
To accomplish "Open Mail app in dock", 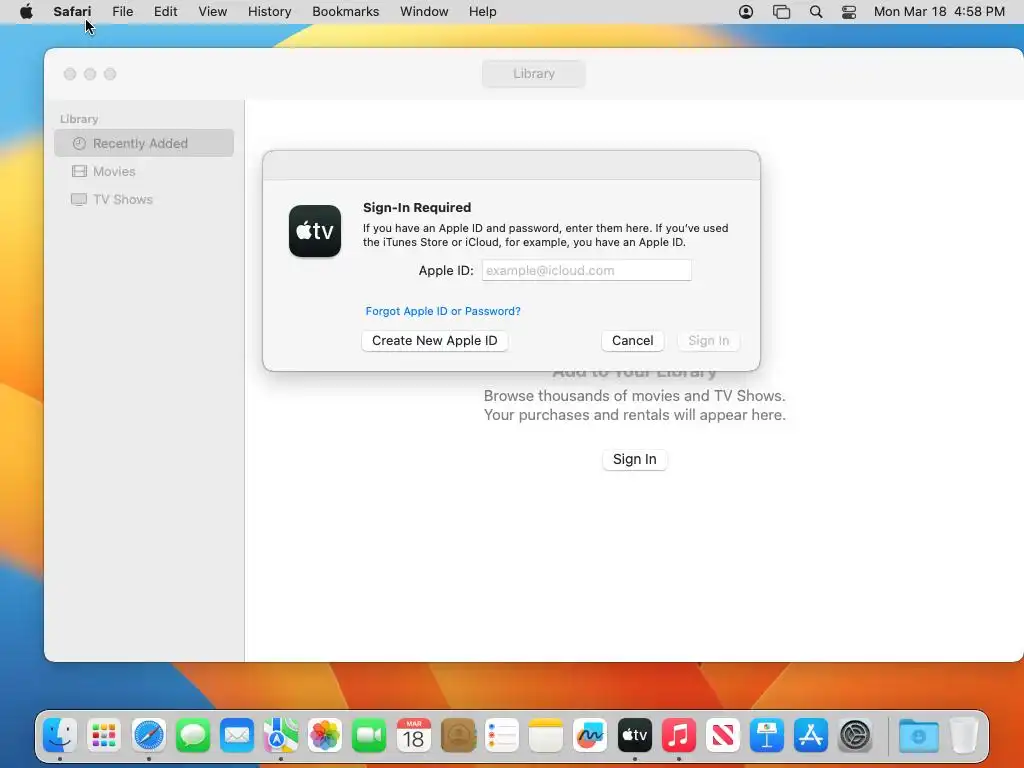I will coord(236,735).
